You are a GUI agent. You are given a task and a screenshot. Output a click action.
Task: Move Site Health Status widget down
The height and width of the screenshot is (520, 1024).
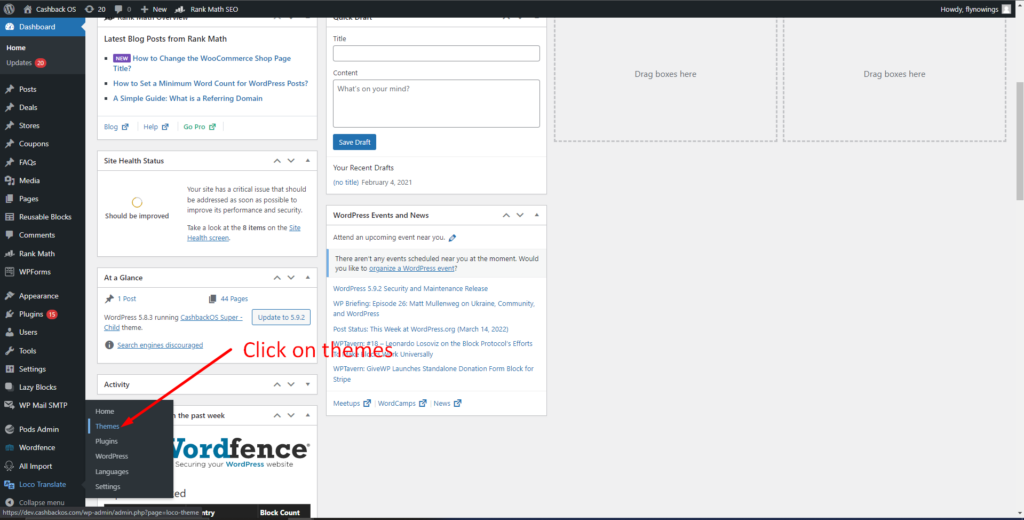[x=291, y=161]
